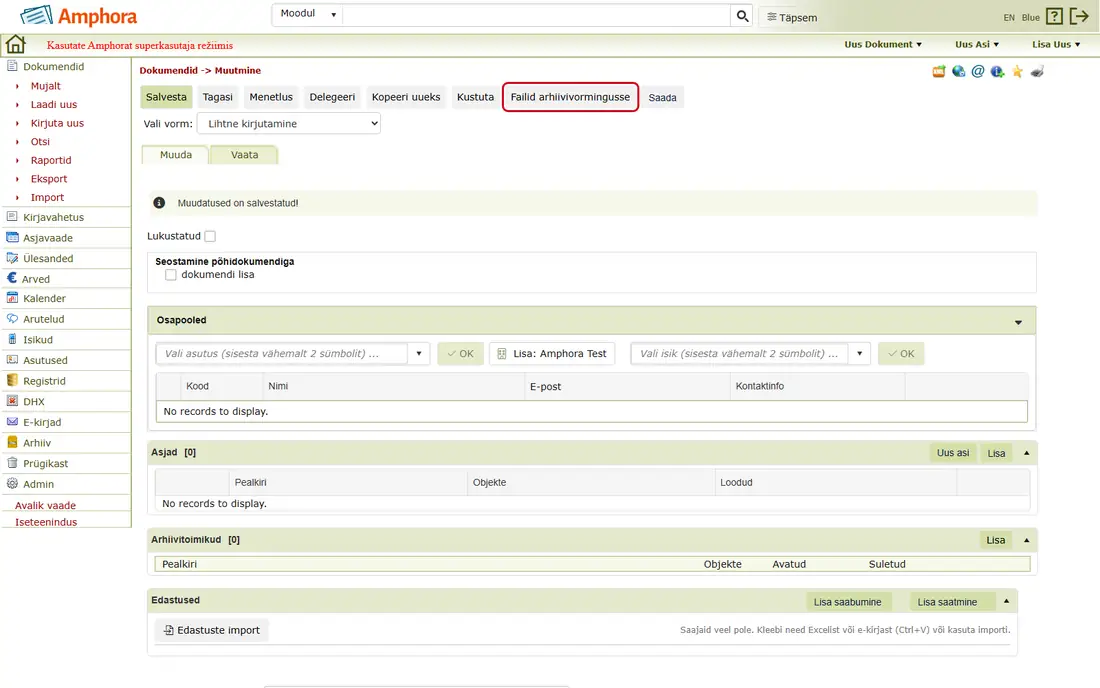Click the Edastuste import button

[211, 630]
